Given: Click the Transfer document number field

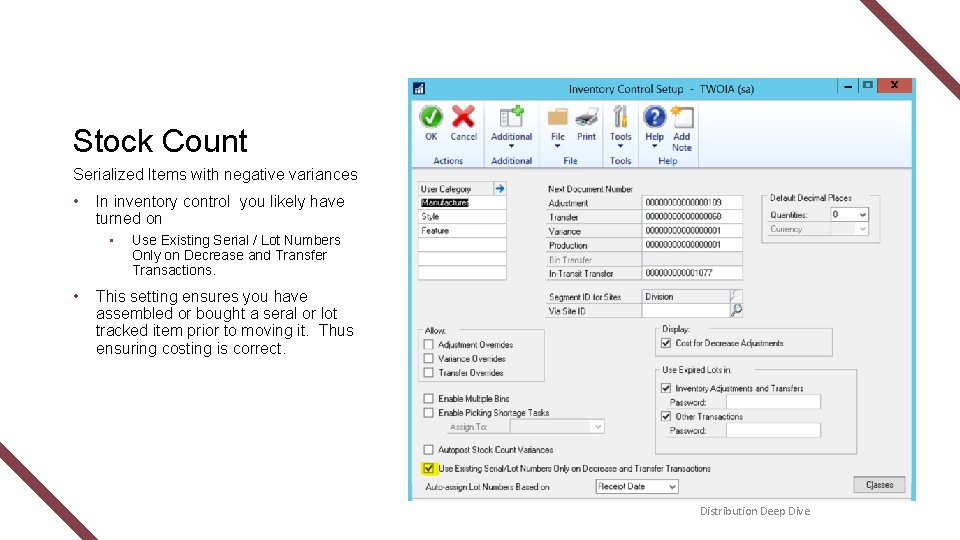Looking at the screenshot, I should [x=692, y=217].
